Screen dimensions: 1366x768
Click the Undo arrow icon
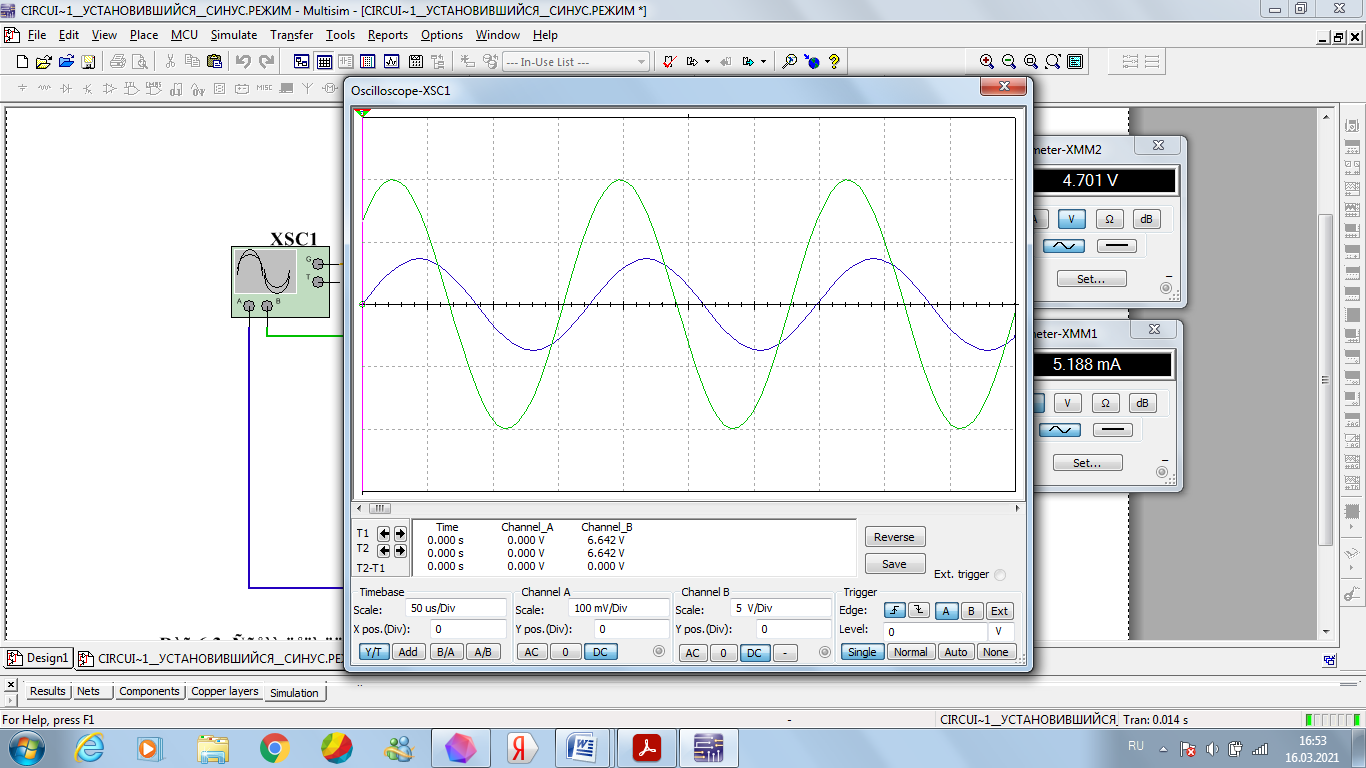[x=243, y=61]
